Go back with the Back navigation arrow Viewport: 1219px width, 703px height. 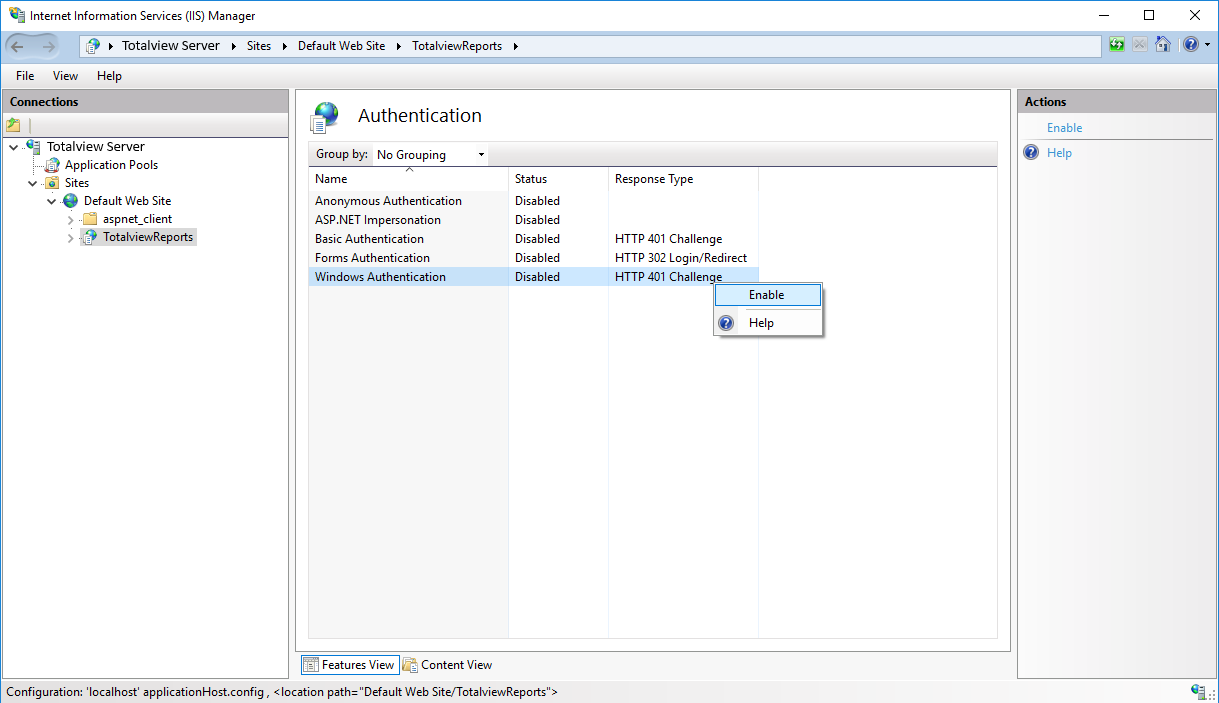pos(17,46)
